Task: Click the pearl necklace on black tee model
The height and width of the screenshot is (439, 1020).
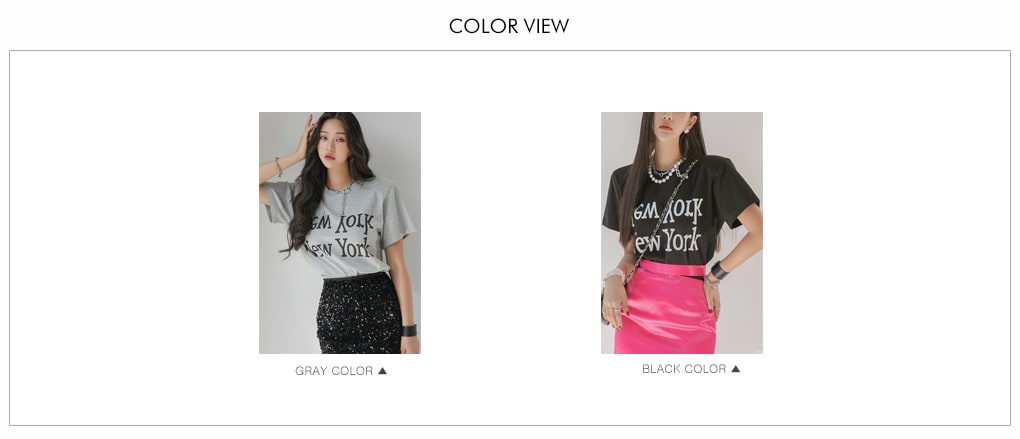Action: coord(665,170)
